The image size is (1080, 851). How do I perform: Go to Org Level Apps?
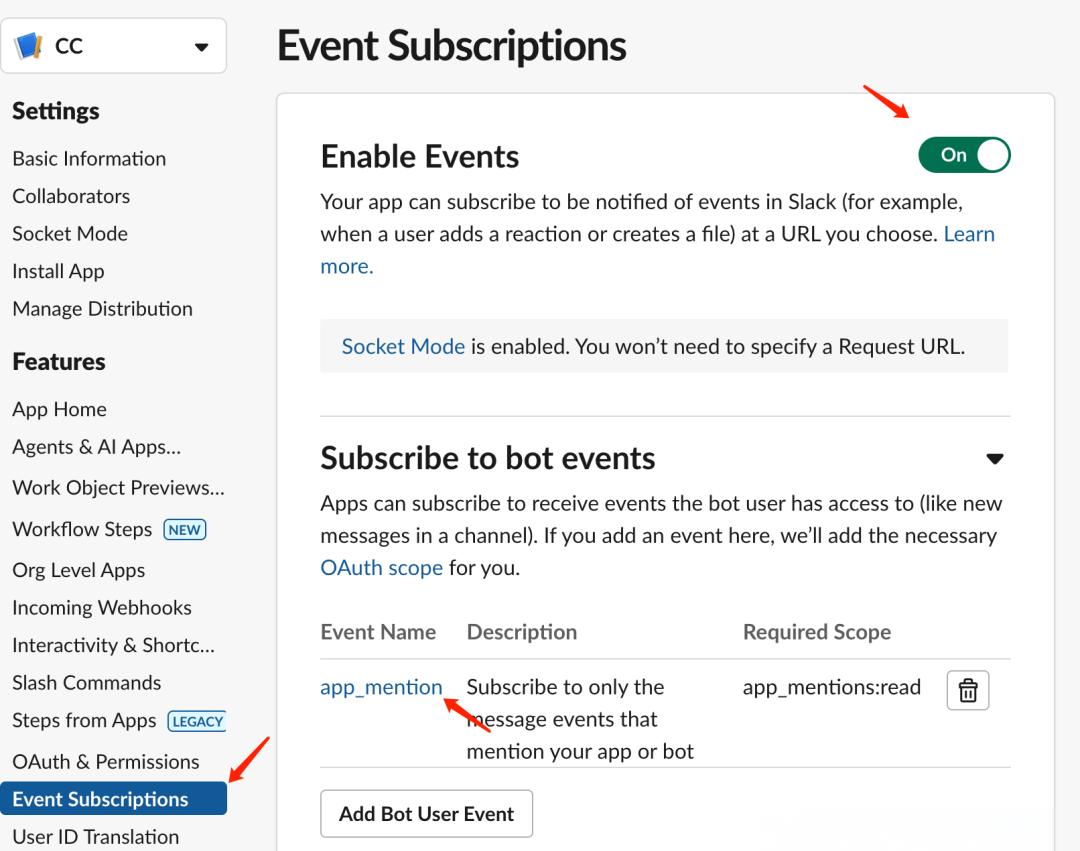[79, 570]
